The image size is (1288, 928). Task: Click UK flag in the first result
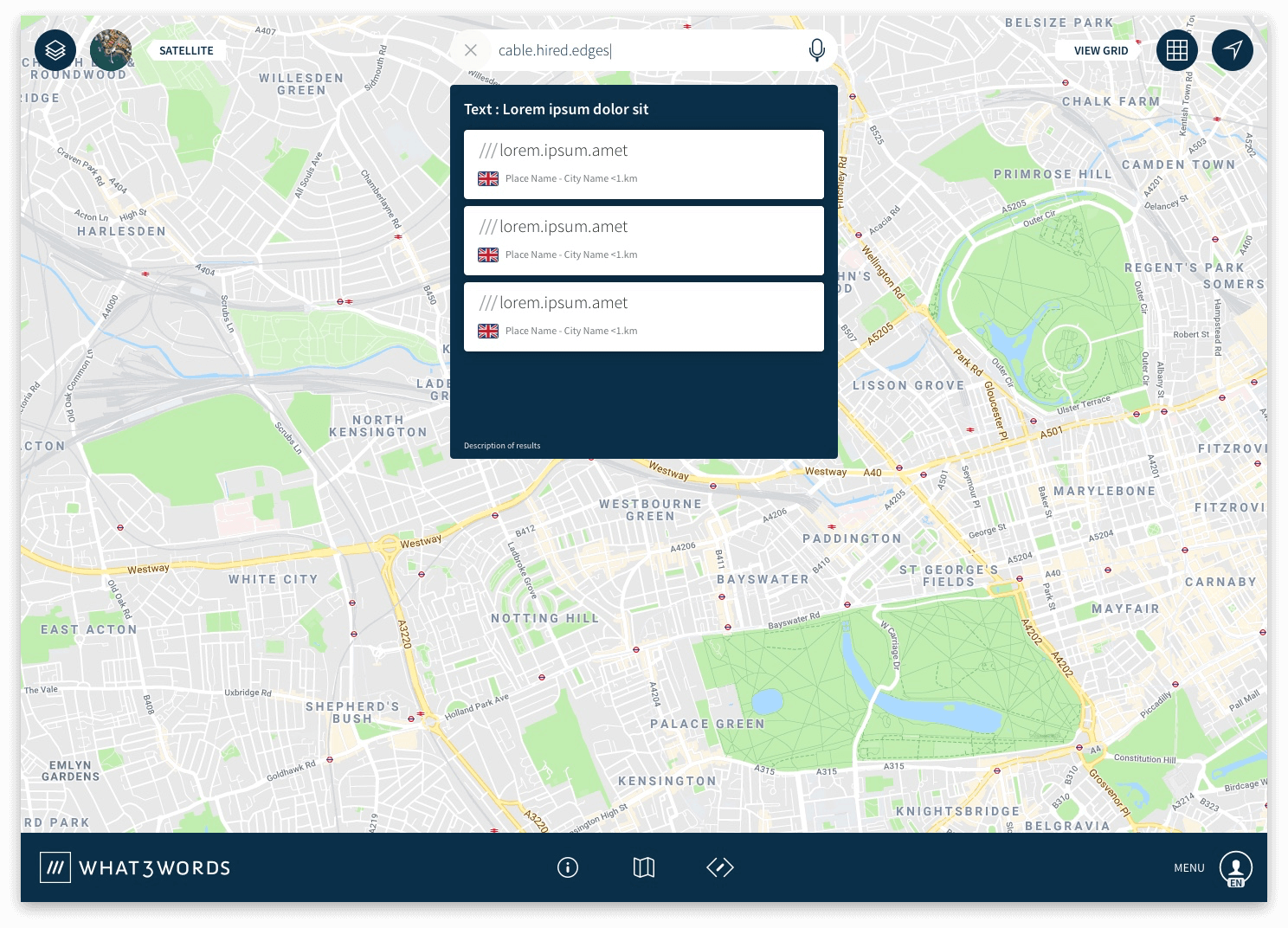click(x=488, y=178)
